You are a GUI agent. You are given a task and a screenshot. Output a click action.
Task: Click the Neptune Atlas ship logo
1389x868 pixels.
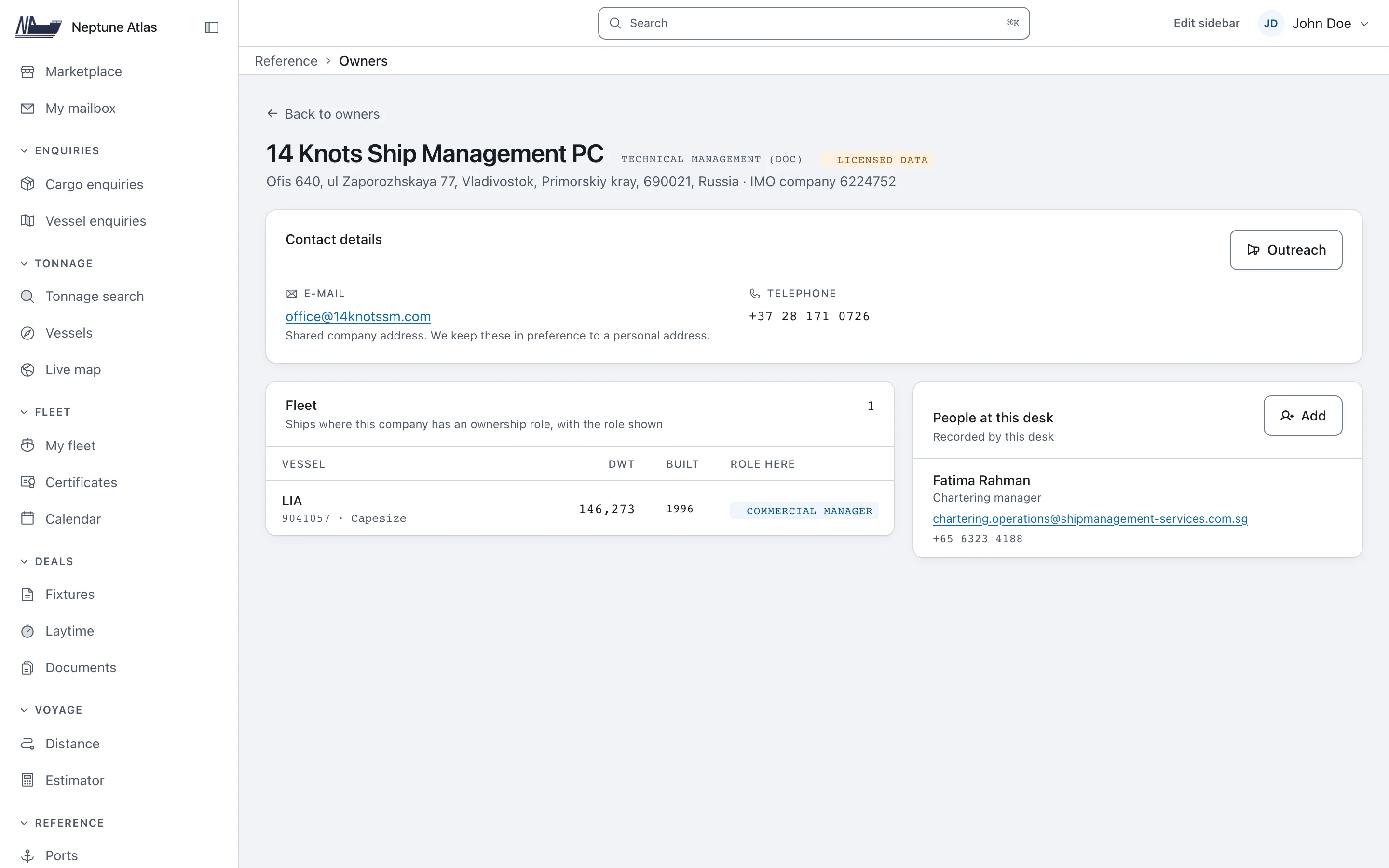39,27
